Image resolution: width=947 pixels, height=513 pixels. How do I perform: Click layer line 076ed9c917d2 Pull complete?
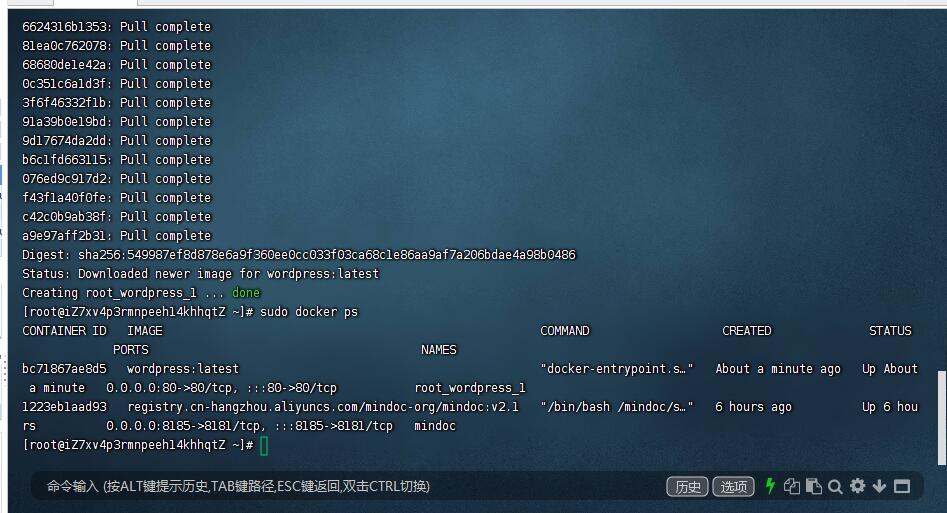117,178
